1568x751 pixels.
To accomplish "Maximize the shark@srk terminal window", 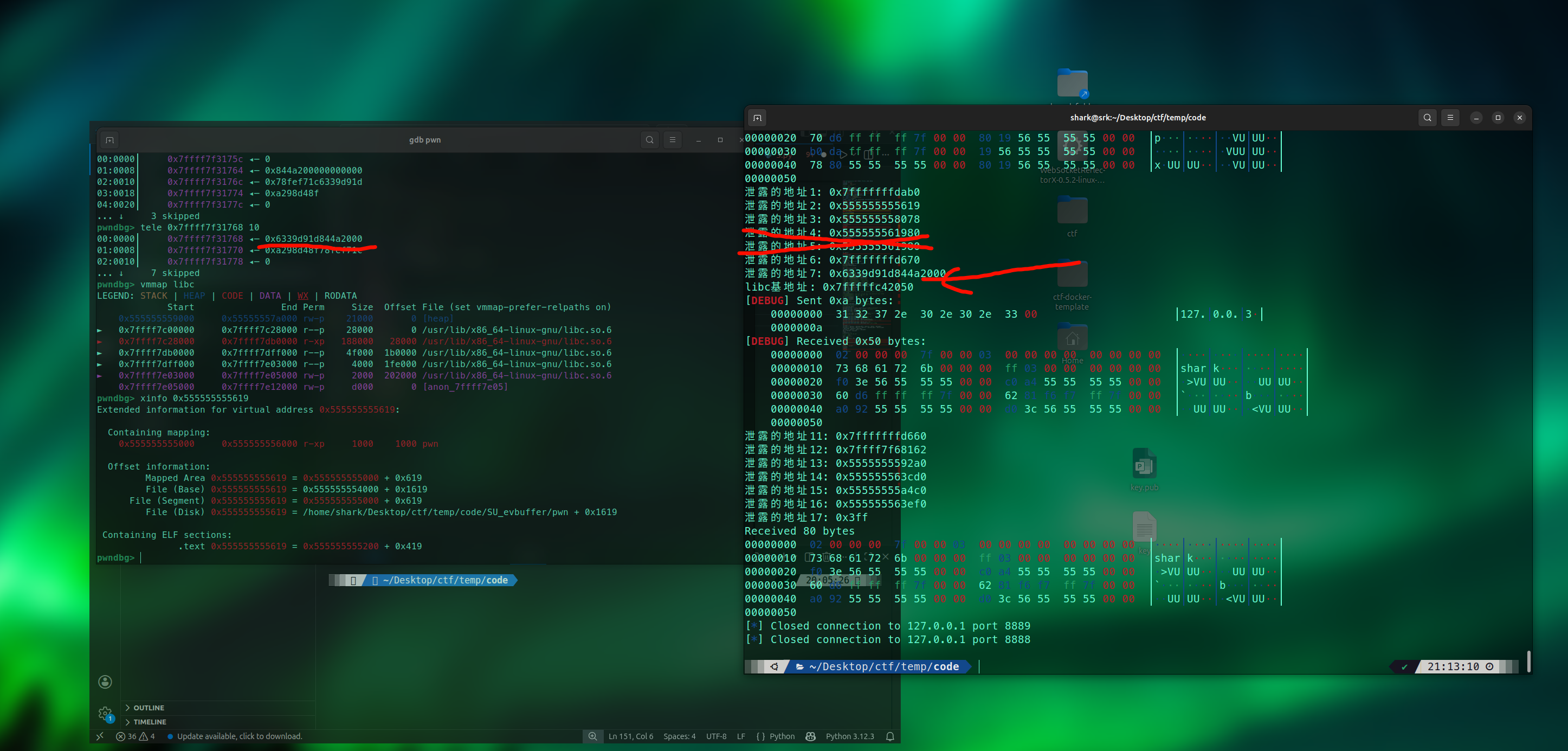I will [1498, 118].
